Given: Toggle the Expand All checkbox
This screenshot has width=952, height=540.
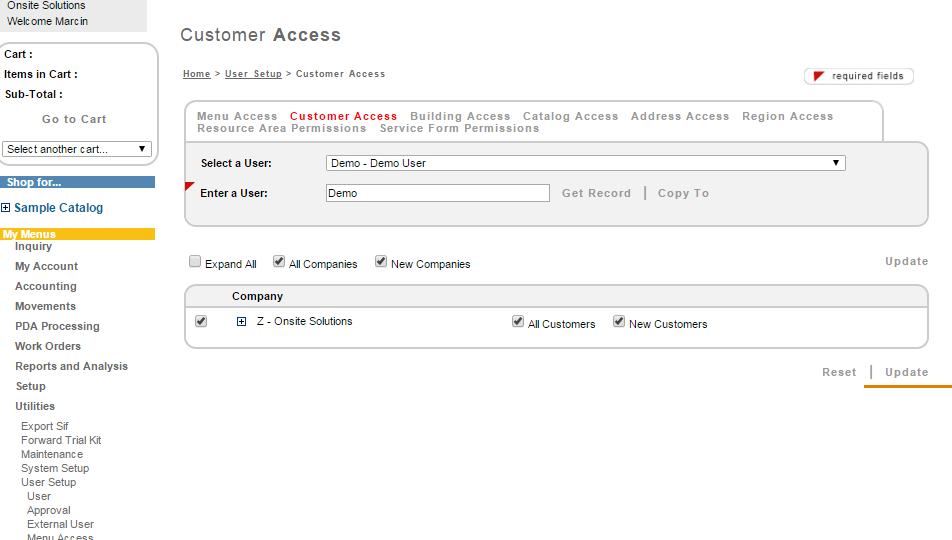Looking at the screenshot, I should click(195, 262).
